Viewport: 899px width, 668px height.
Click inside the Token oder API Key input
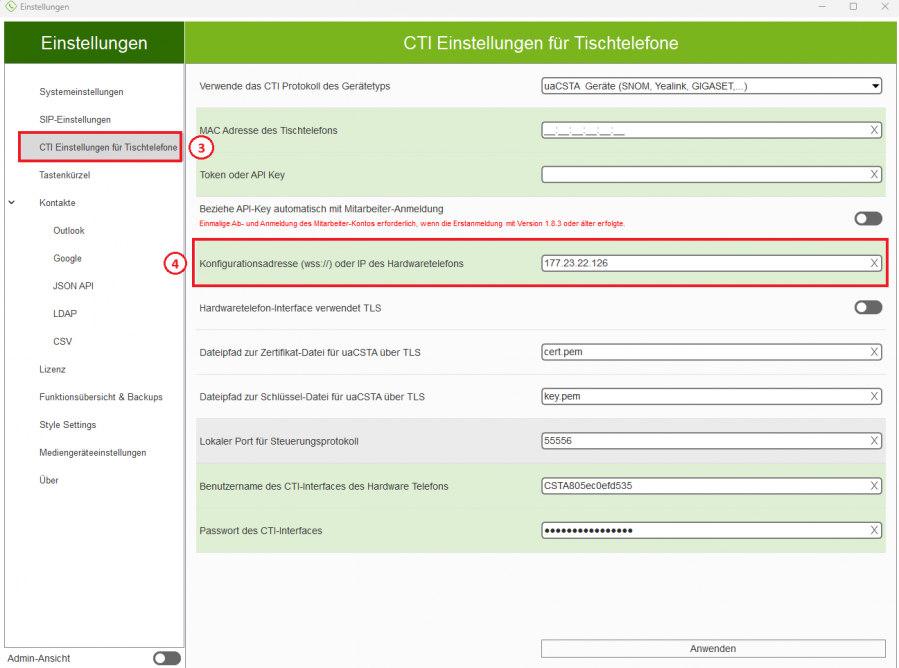click(700, 173)
